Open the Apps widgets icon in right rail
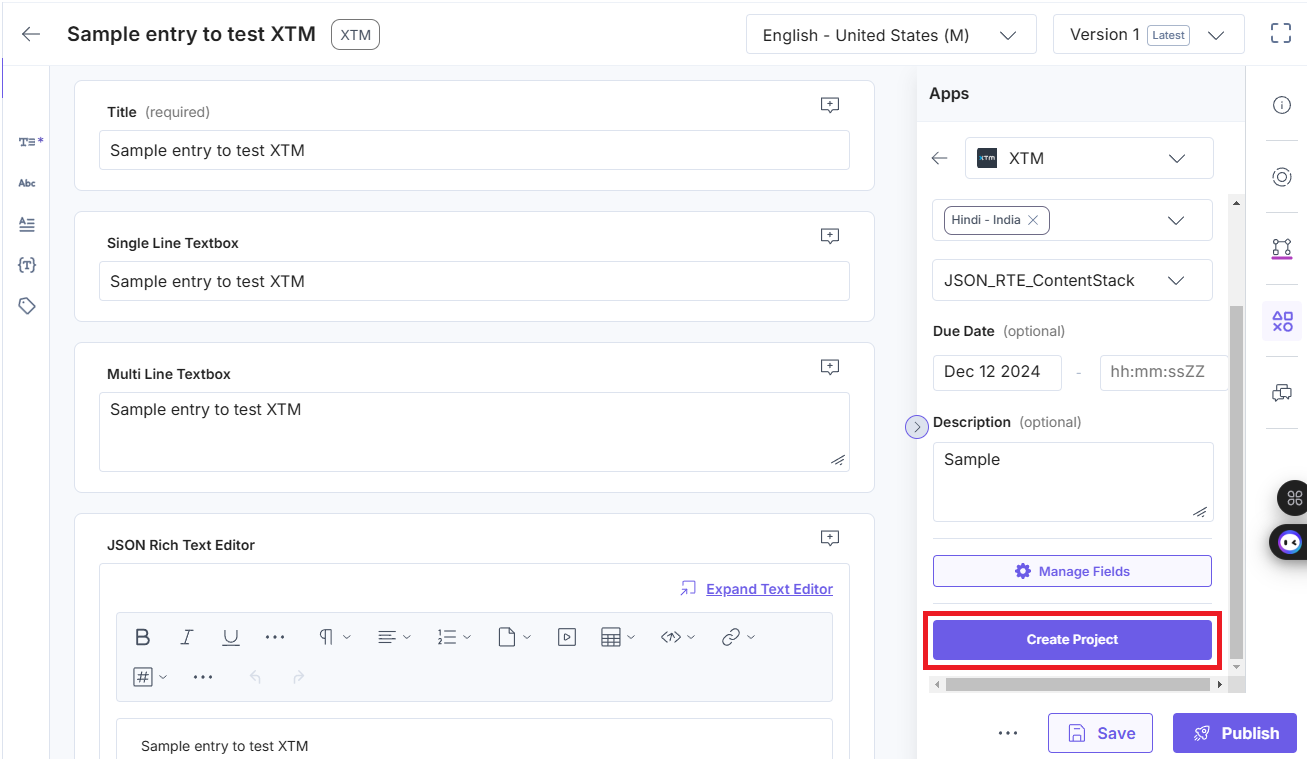The image size is (1307, 759). [1282, 321]
